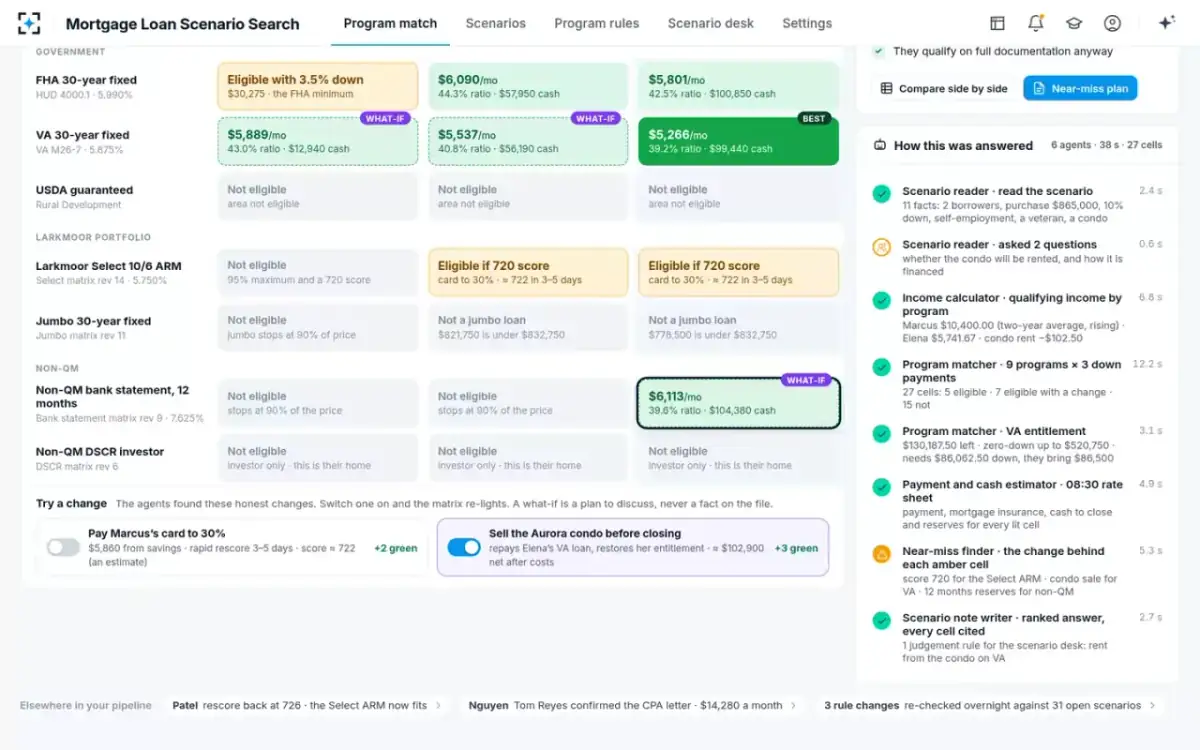The height and width of the screenshot is (750, 1200).
Task: Click the FHA 30-year fixed program label
Action: click(86, 80)
